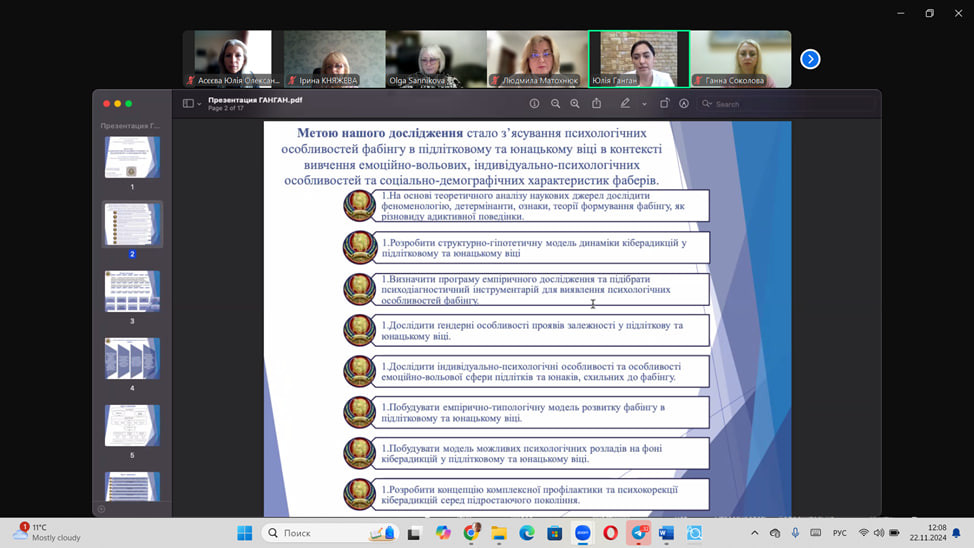974x548 pixels.
Task: Select Людмила Матохнюк's video tile
Action: (x=537, y=59)
